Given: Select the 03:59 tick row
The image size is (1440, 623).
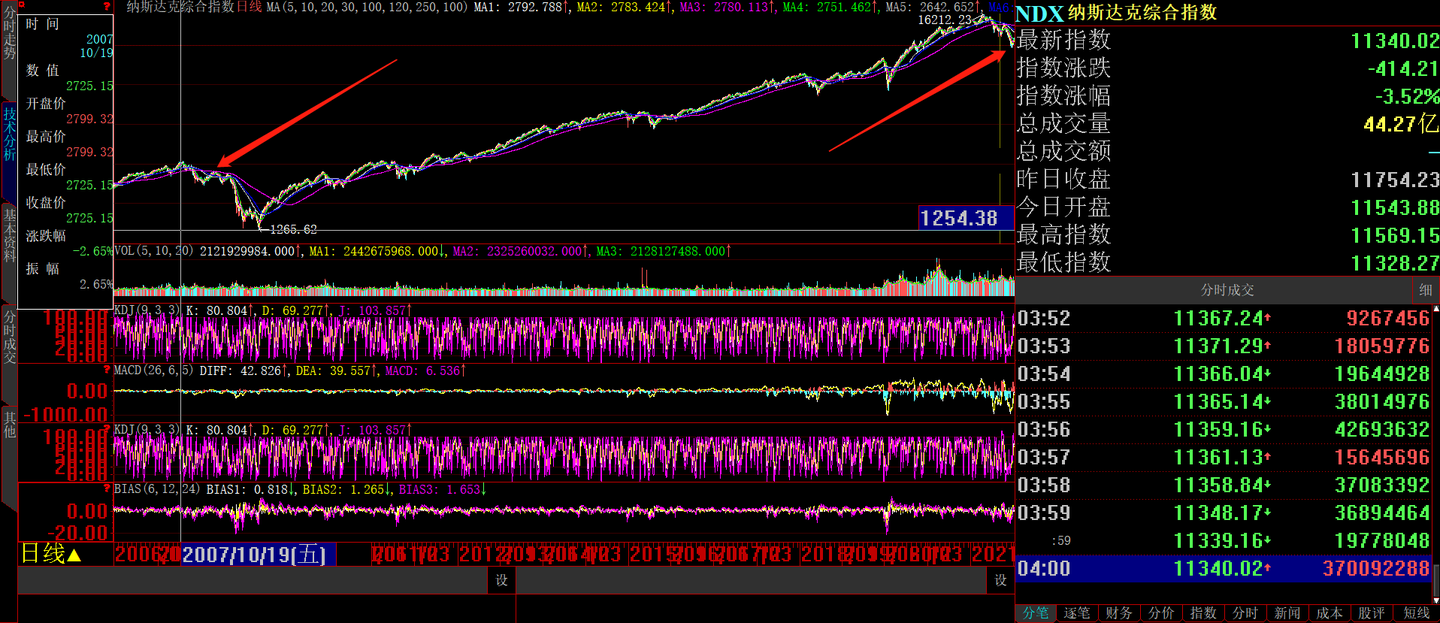Looking at the screenshot, I should point(1223,513).
